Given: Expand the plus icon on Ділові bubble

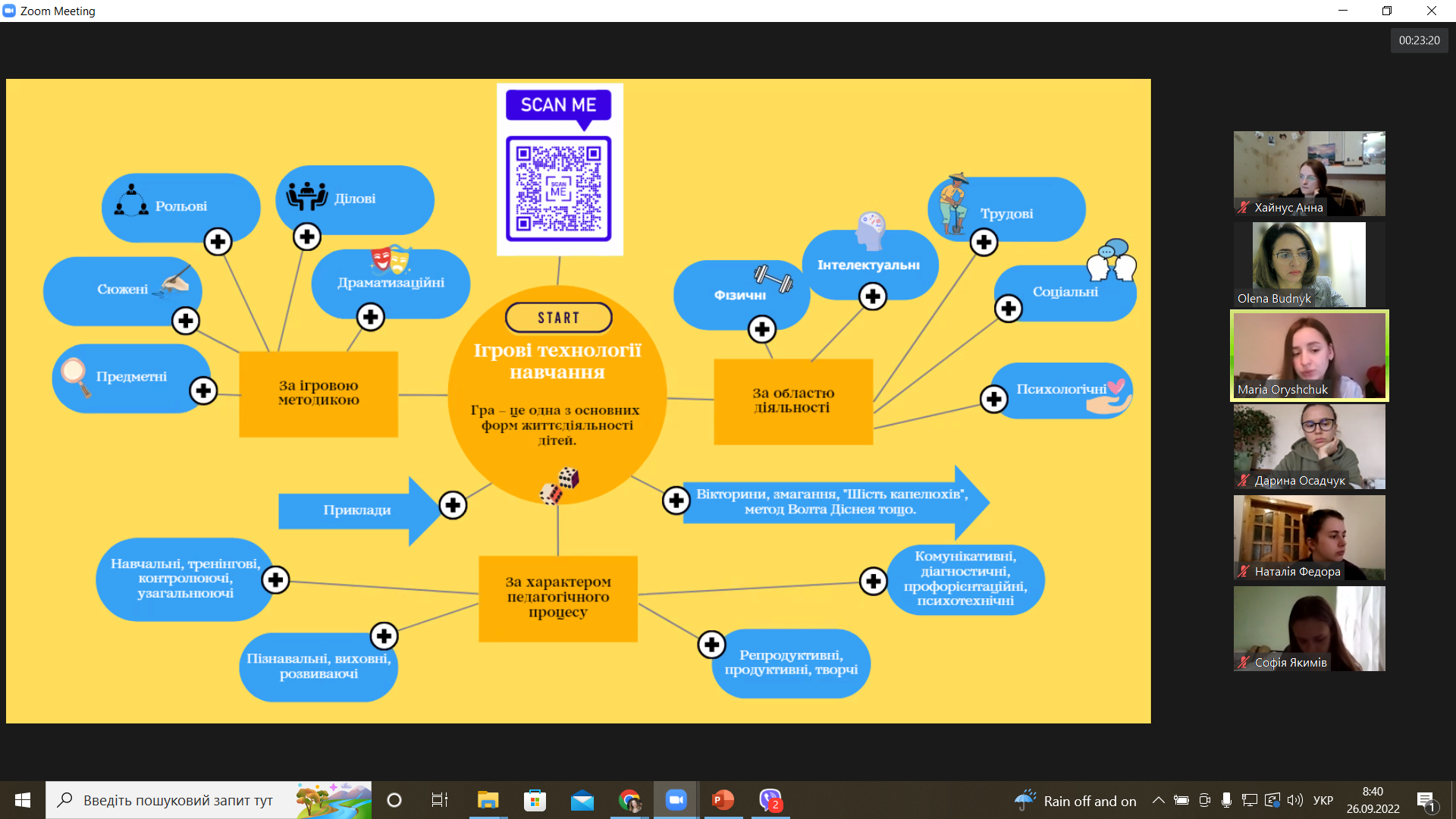Looking at the screenshot, I should click(307, 237).
